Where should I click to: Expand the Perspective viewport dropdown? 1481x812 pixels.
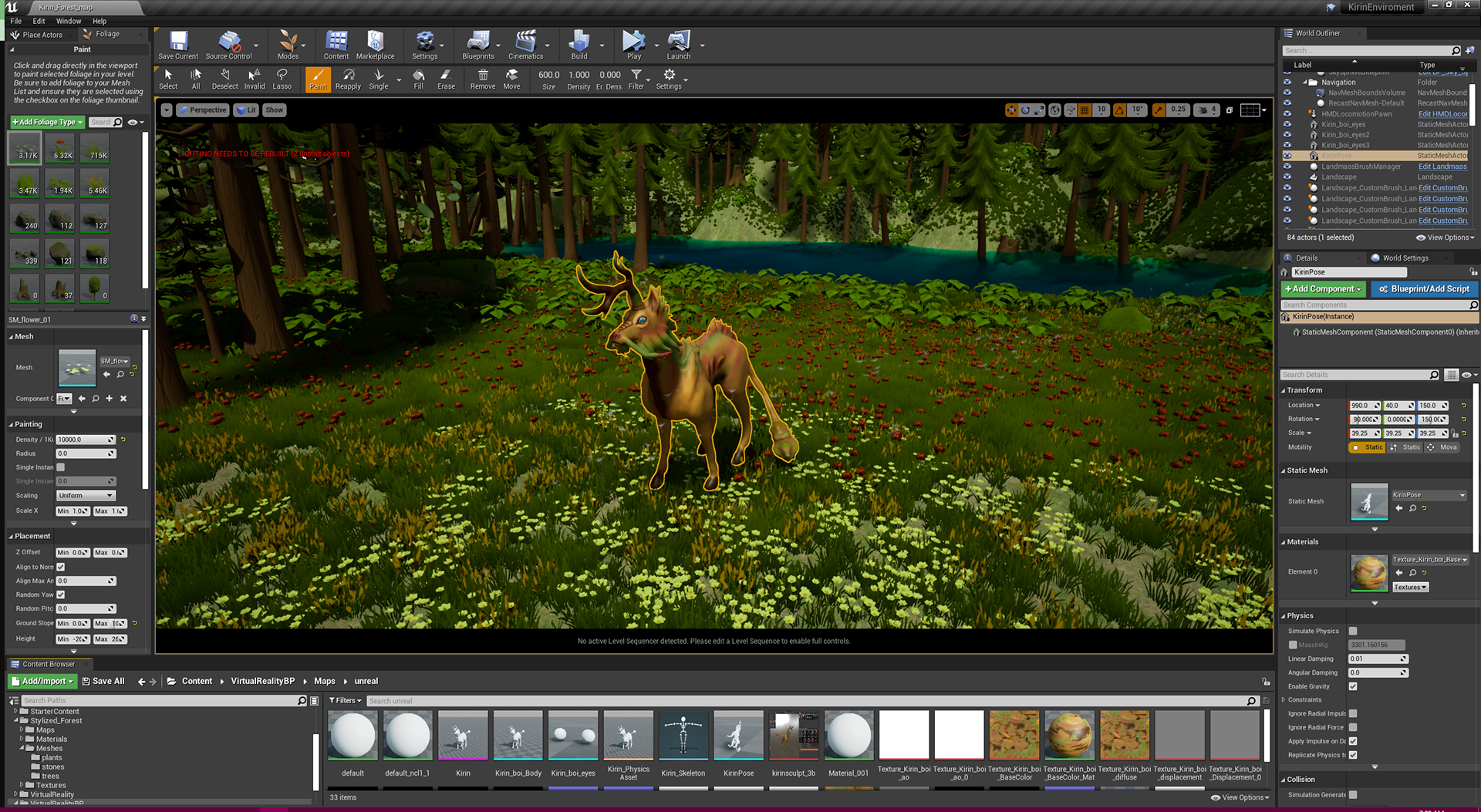203,110
